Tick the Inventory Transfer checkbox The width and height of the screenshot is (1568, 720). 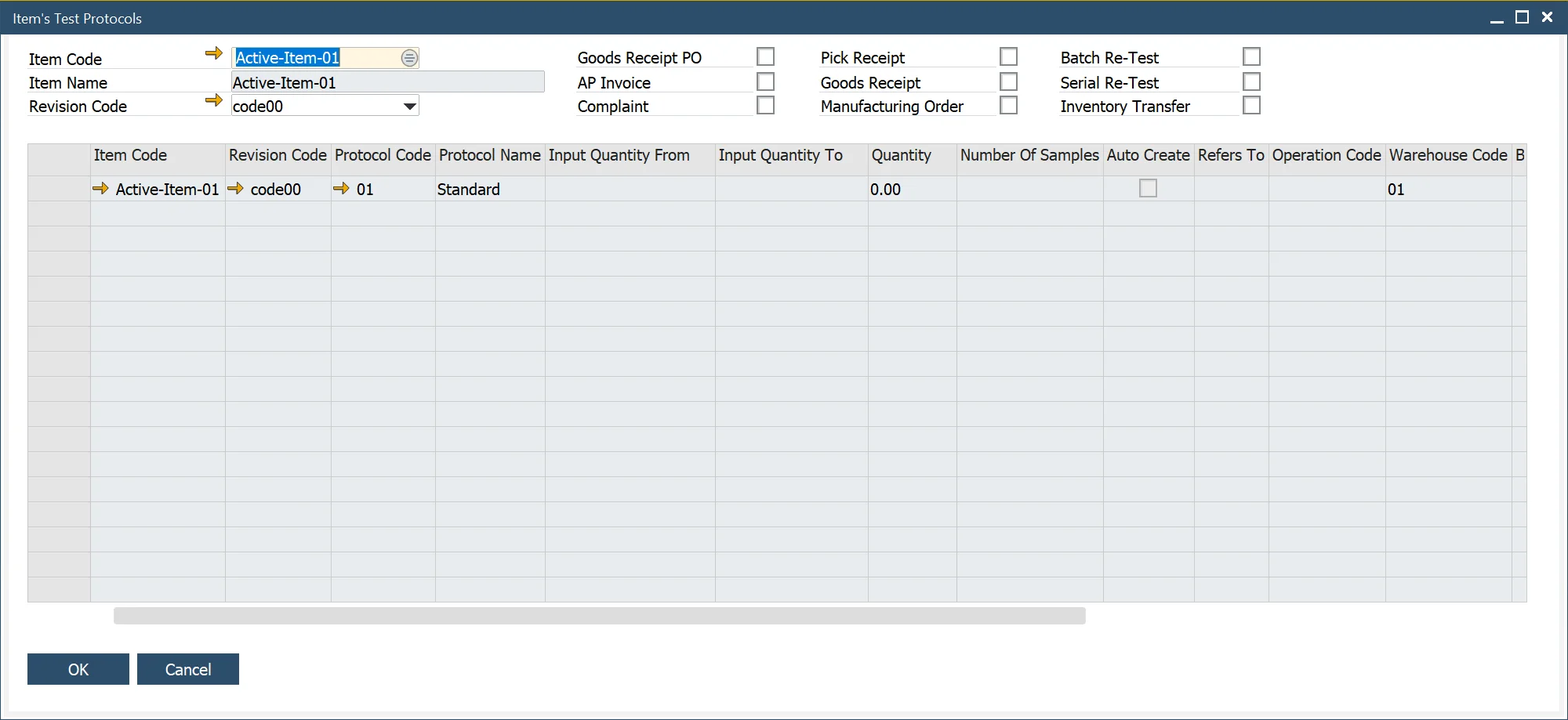[1251, 105]
